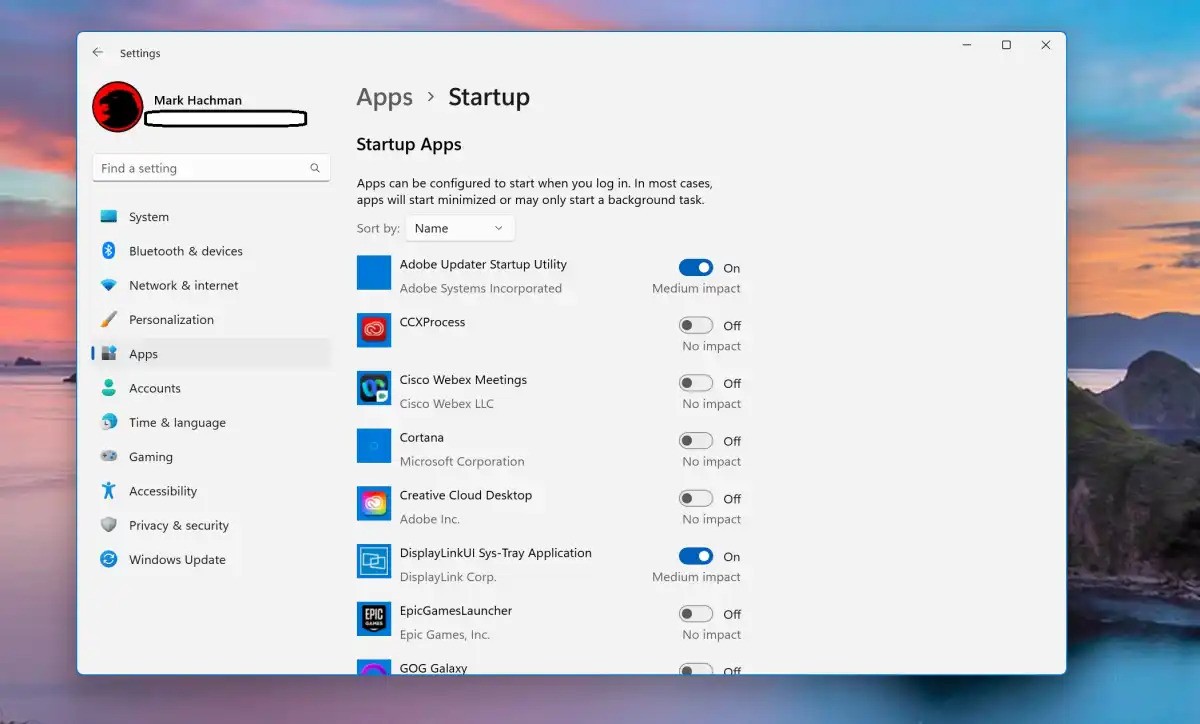Viewport: 1200px width, 724px height.
Task: Click the Apps breadcrumb link
Action: [384, 97]
